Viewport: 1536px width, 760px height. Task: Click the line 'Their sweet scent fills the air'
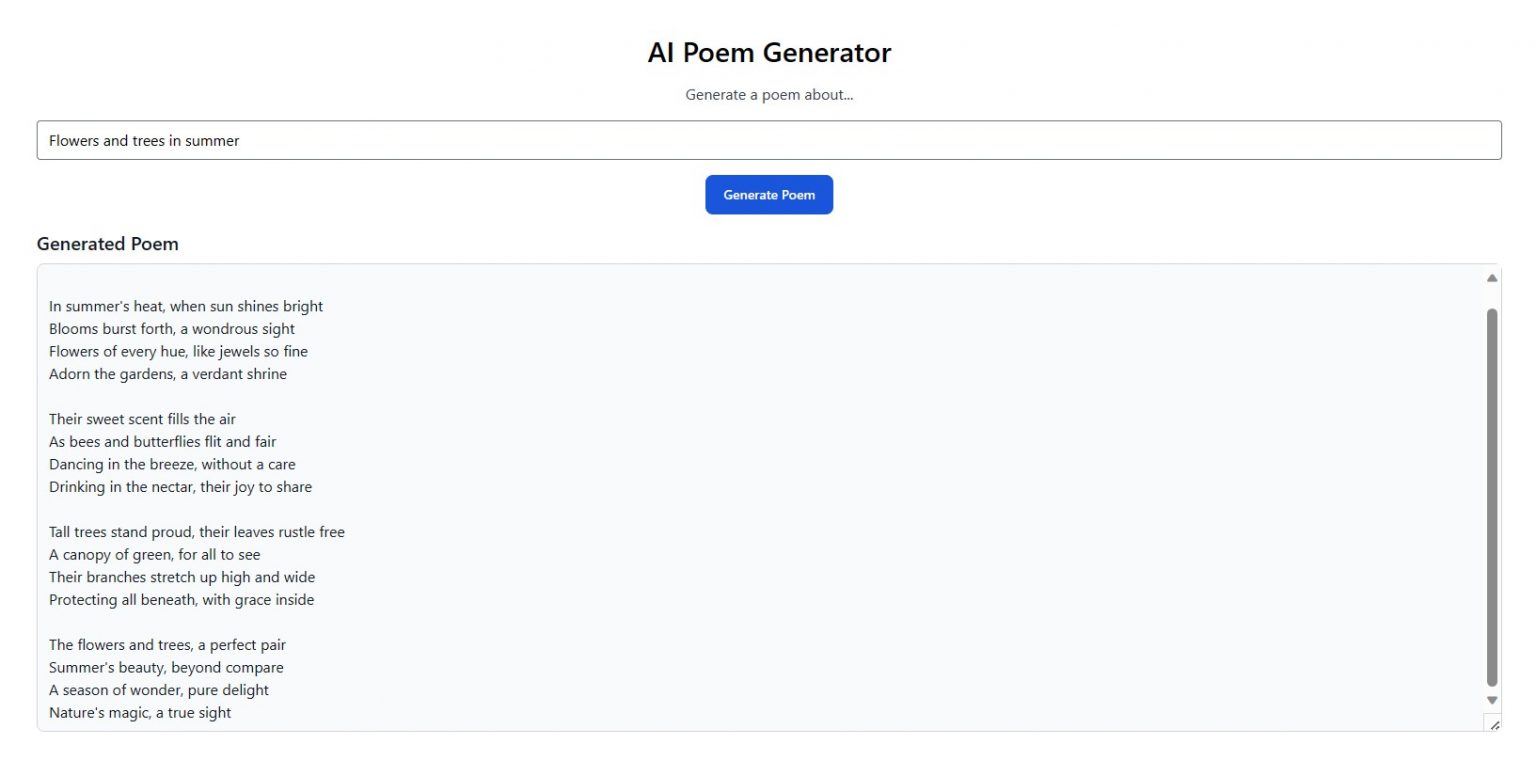pyautogui.click(x=142, y=418)
